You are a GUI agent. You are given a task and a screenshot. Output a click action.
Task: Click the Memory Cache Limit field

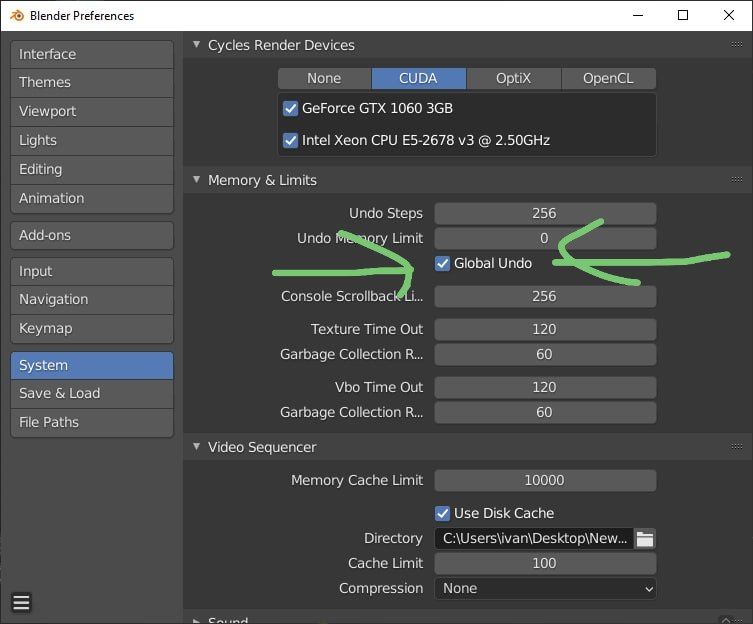(x=545, y=480)
